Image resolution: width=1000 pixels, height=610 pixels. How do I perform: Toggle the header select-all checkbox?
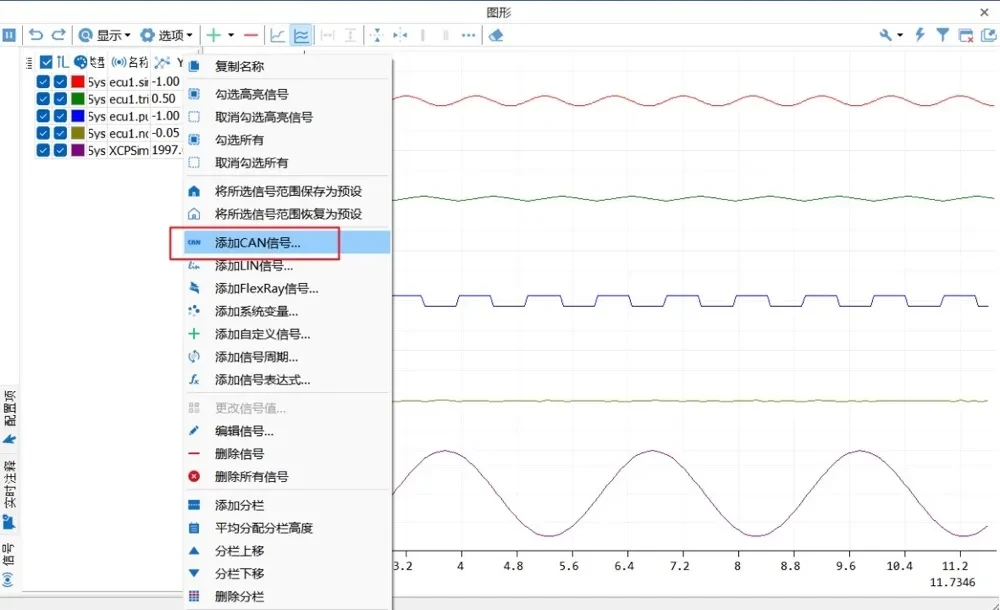point(46,62)
